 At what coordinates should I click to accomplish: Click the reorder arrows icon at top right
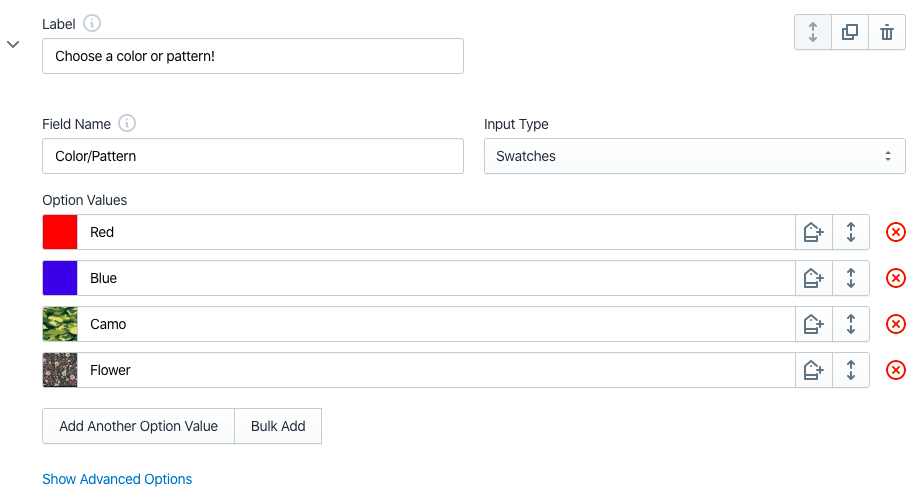tap(813, 32)
